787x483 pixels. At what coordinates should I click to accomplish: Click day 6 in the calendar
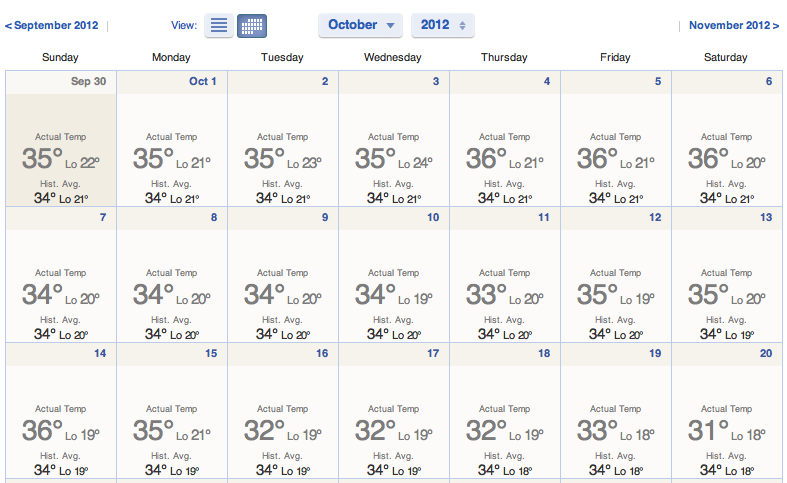(769, 81)
